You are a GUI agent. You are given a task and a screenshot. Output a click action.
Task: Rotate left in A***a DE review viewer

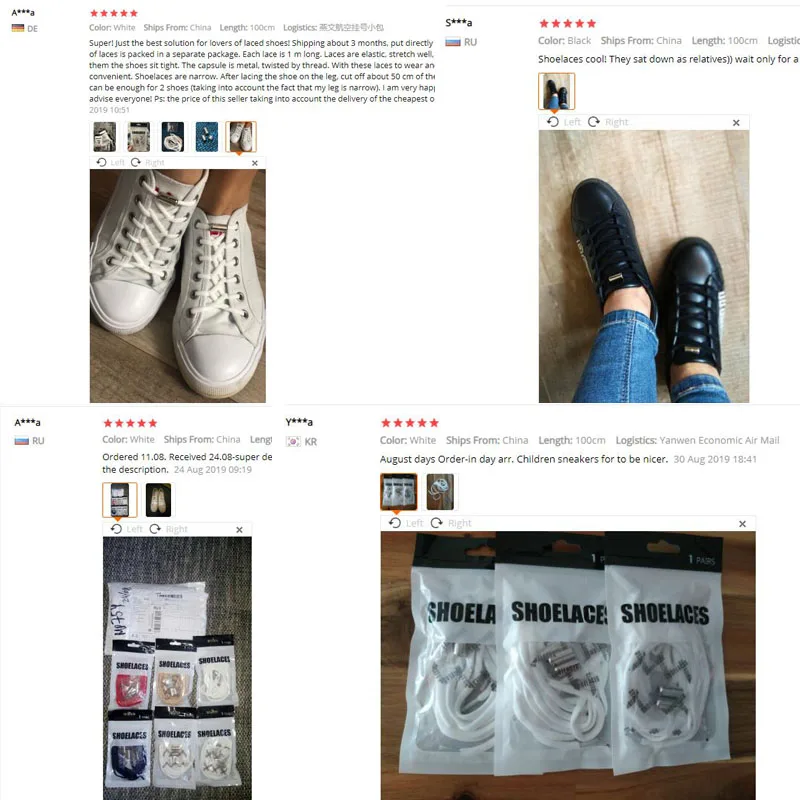(x=110, y=162)
